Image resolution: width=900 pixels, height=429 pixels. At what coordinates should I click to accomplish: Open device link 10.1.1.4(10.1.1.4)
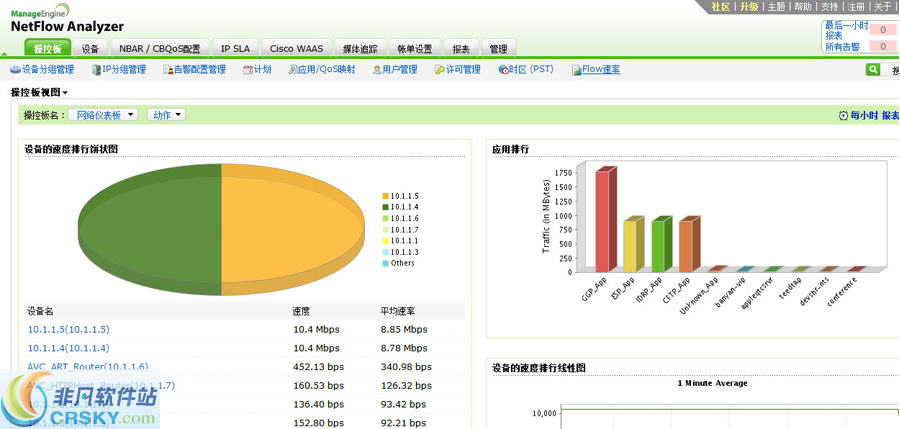click(x=68, y=348)
